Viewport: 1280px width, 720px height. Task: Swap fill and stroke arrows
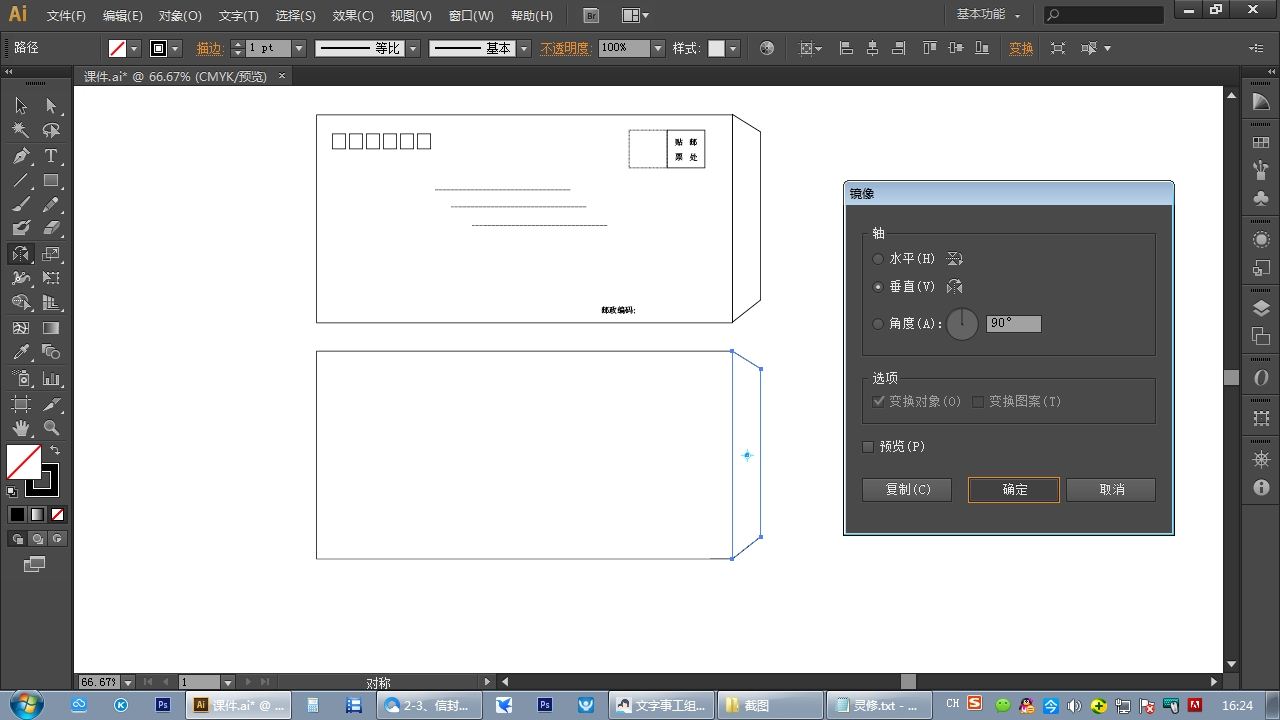click(x=55, y=451)
